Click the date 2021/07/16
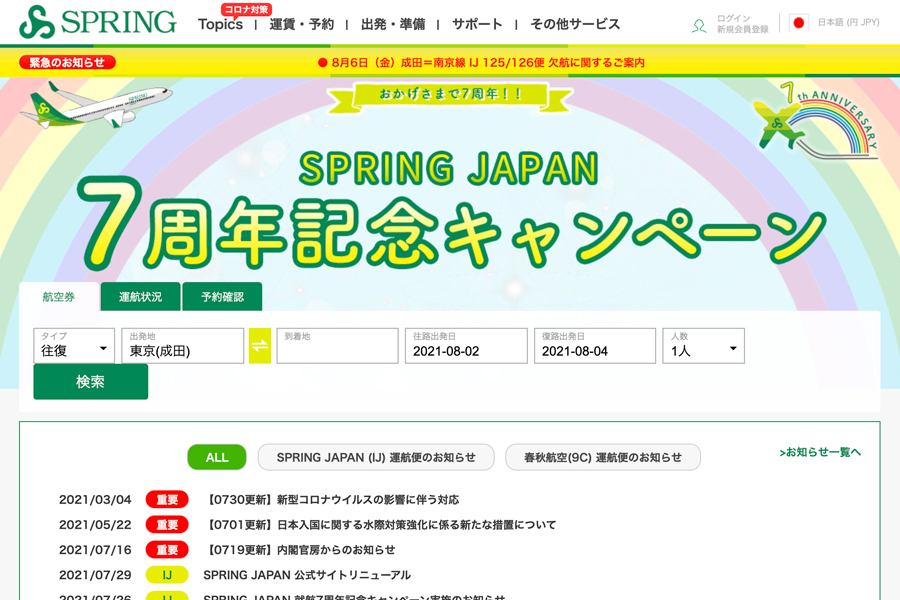 point(95,550)
